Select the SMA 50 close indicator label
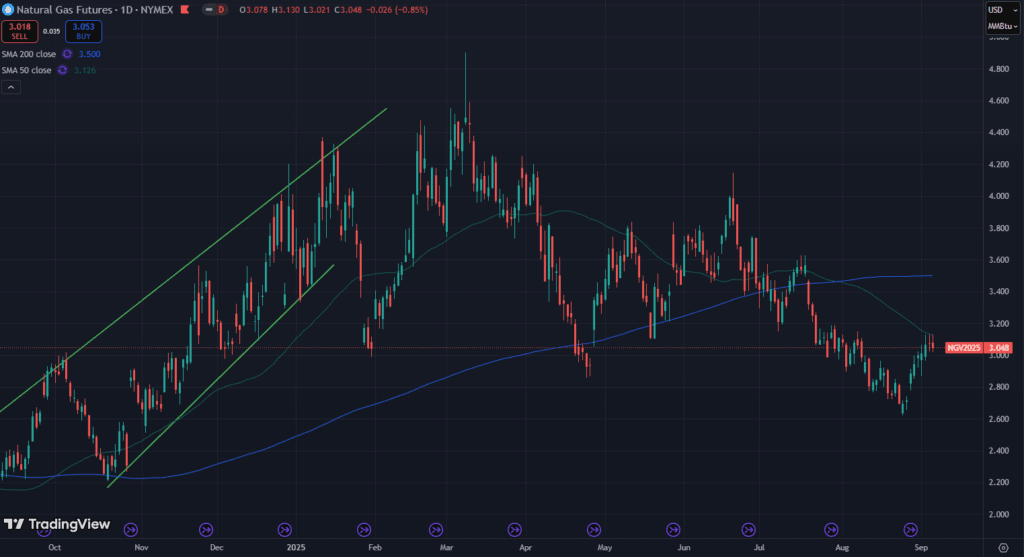1024x557 pixels. tap(25, 70)
